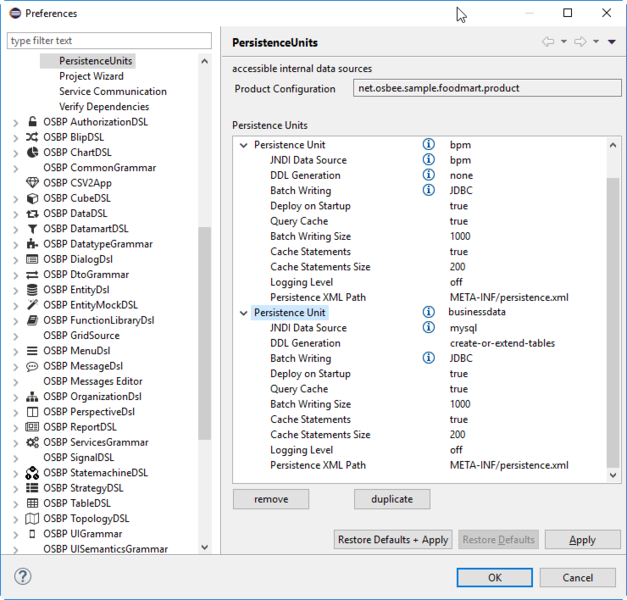This screenshot has height=600, width=627.
Task: Open the help question mark icon
Action: pyautogui.click(x=23, y=576)
